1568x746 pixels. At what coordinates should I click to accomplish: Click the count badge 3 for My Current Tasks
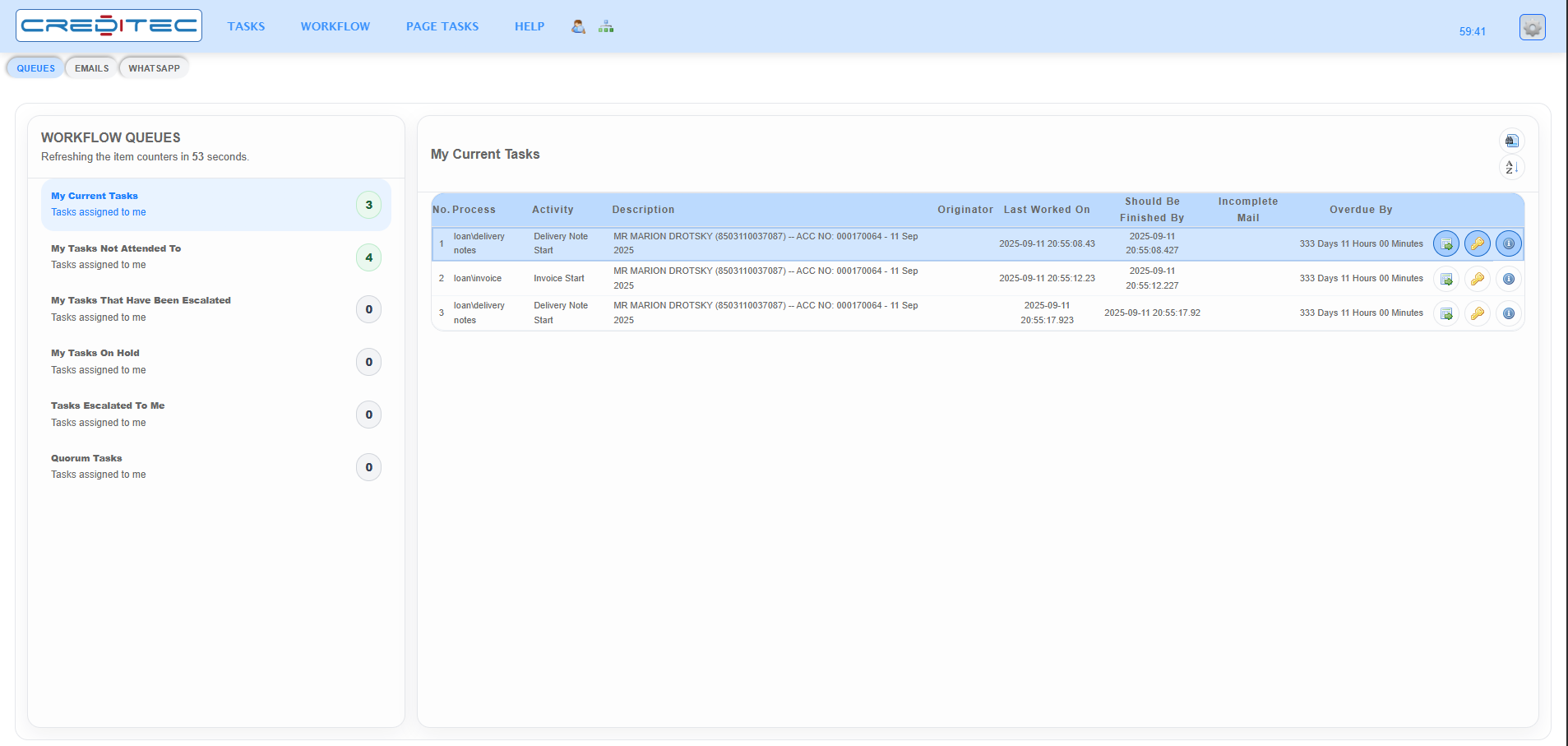coord(368,205)
